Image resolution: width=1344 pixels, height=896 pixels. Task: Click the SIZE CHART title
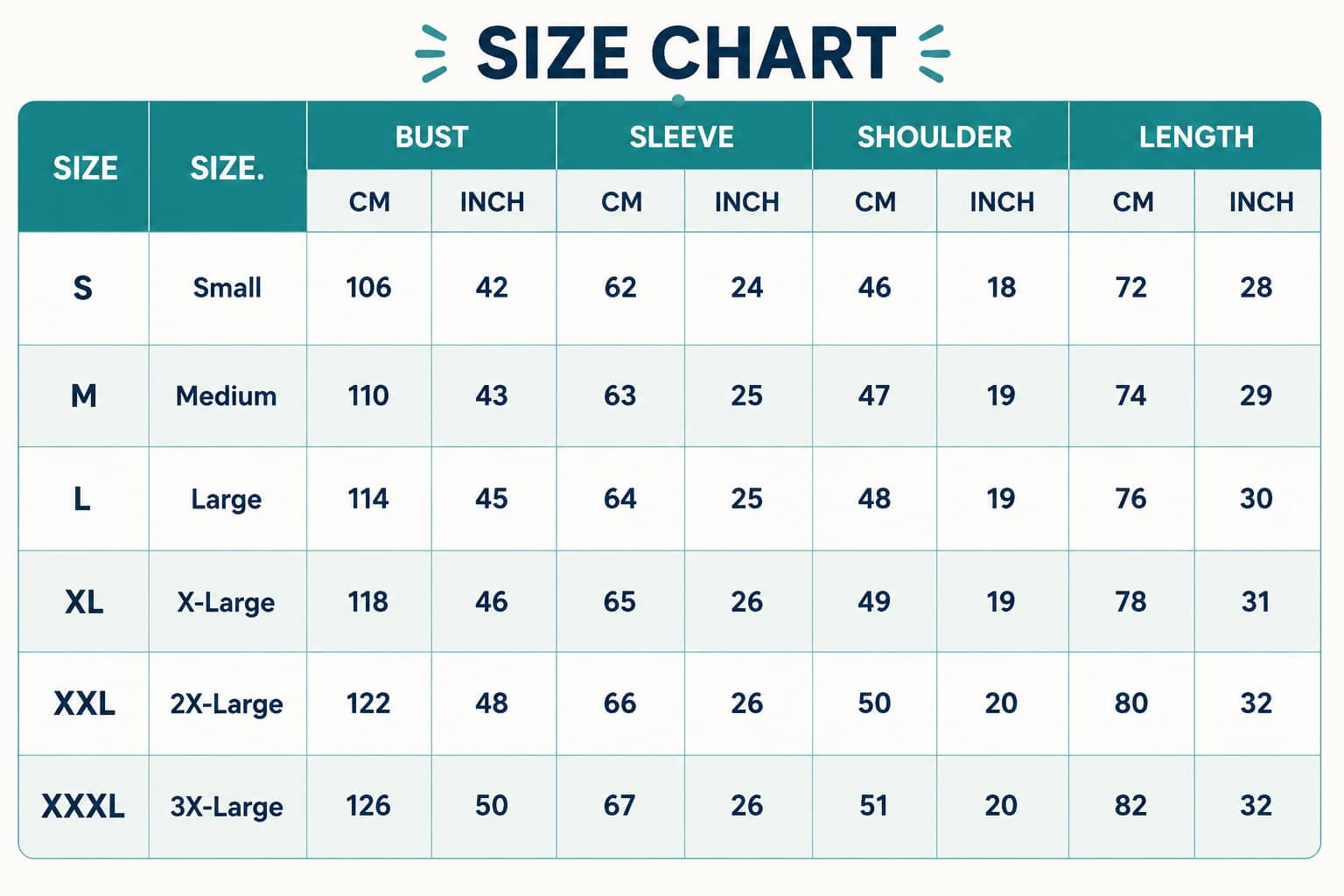(x=685, y=53)
